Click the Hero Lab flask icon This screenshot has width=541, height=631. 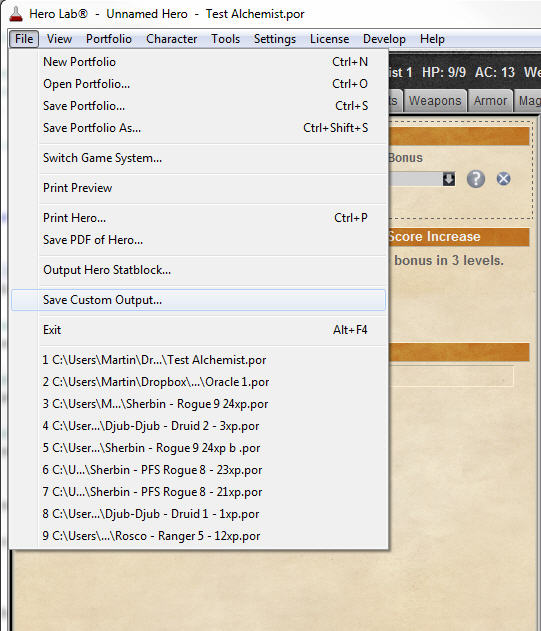click(x=16, y=14)
